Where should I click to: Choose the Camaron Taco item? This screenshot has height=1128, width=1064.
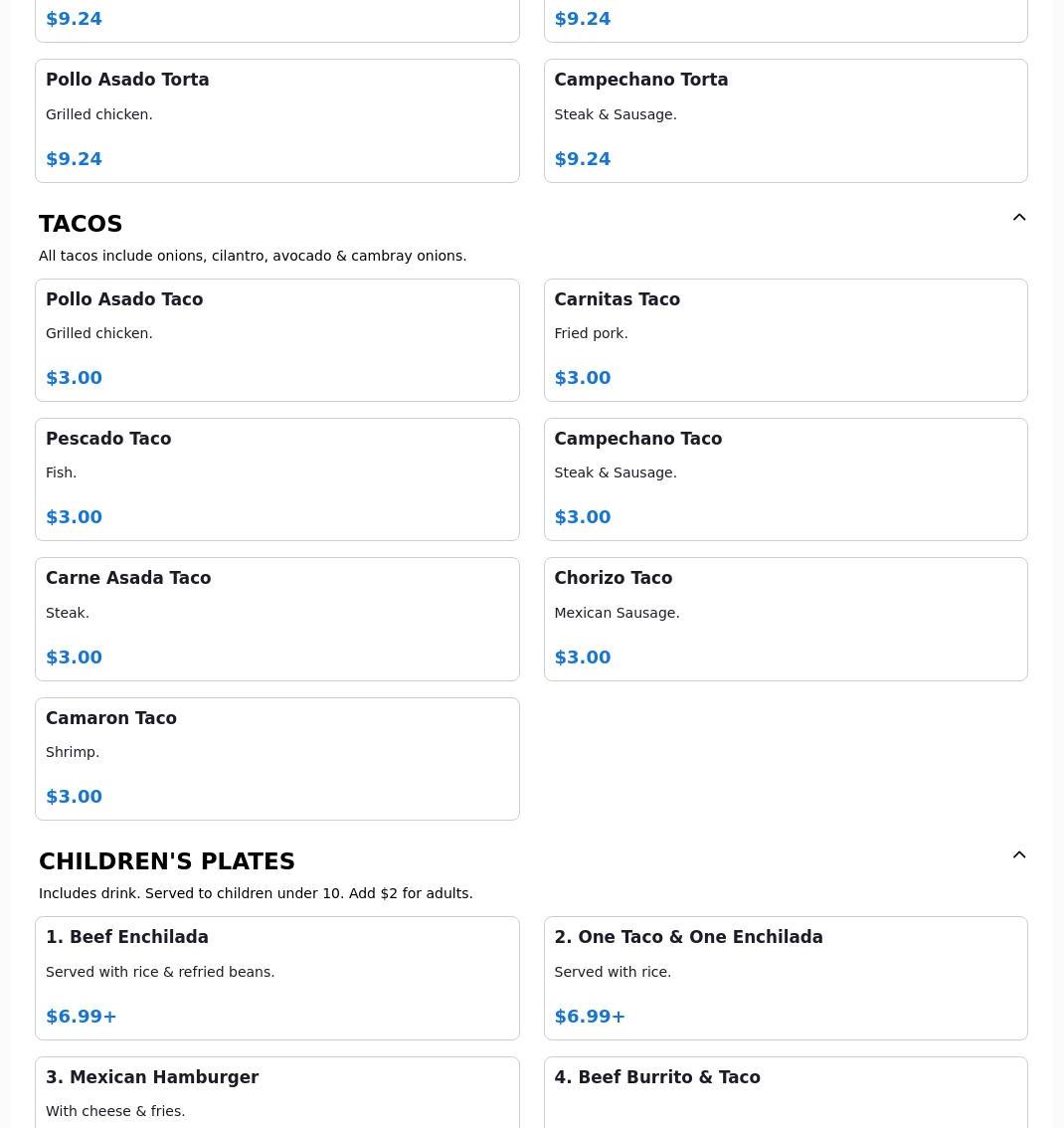[276, 758]
